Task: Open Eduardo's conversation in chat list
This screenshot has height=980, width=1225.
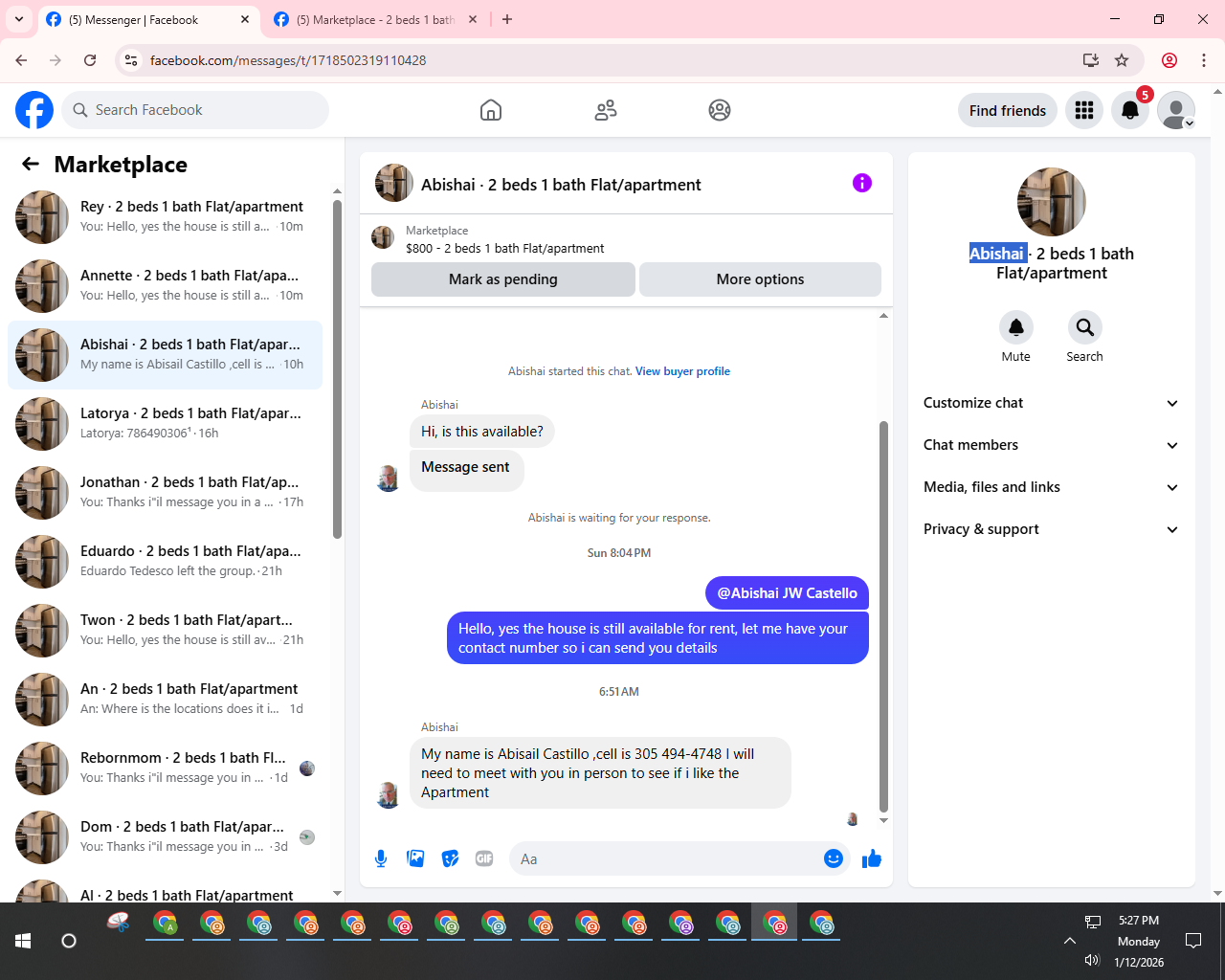Action: [165, 562]
